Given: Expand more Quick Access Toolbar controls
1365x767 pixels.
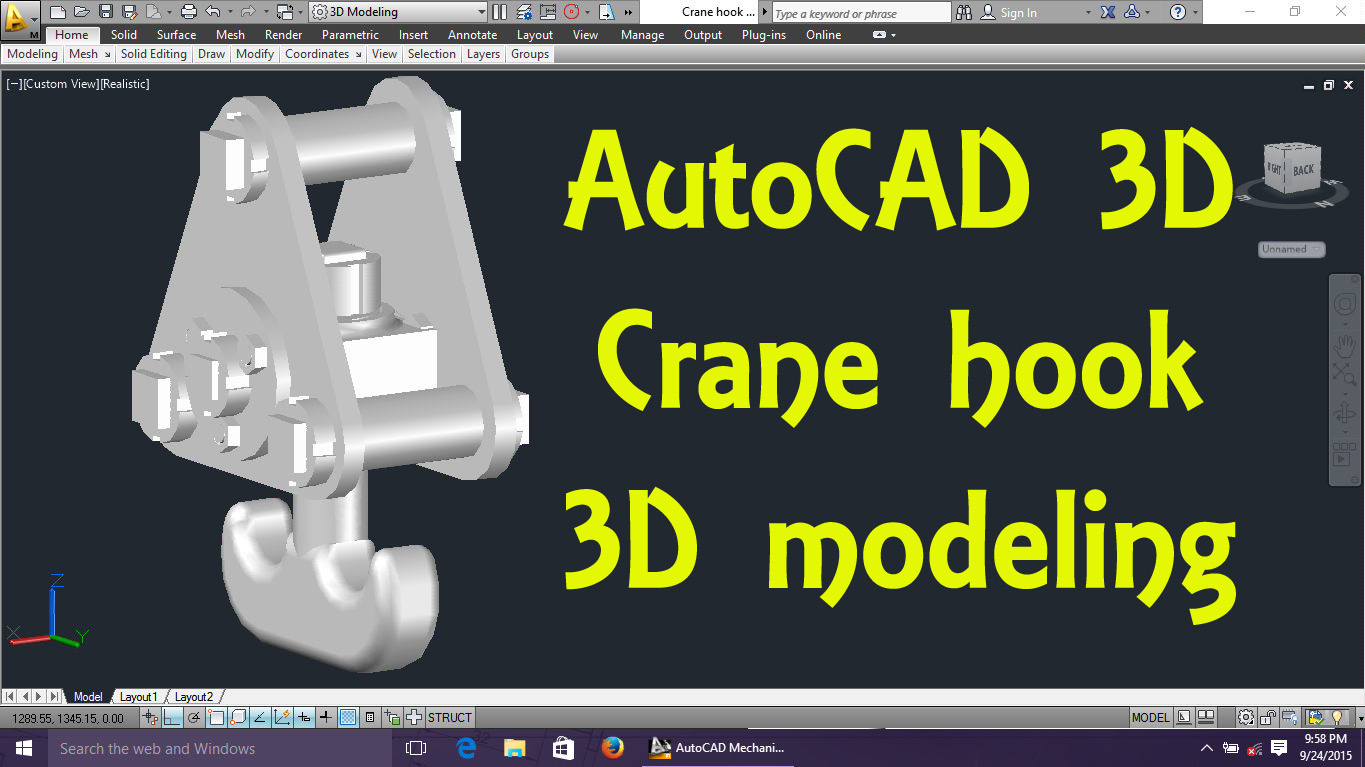Looking at the screenshot, I should pos(628,12).
